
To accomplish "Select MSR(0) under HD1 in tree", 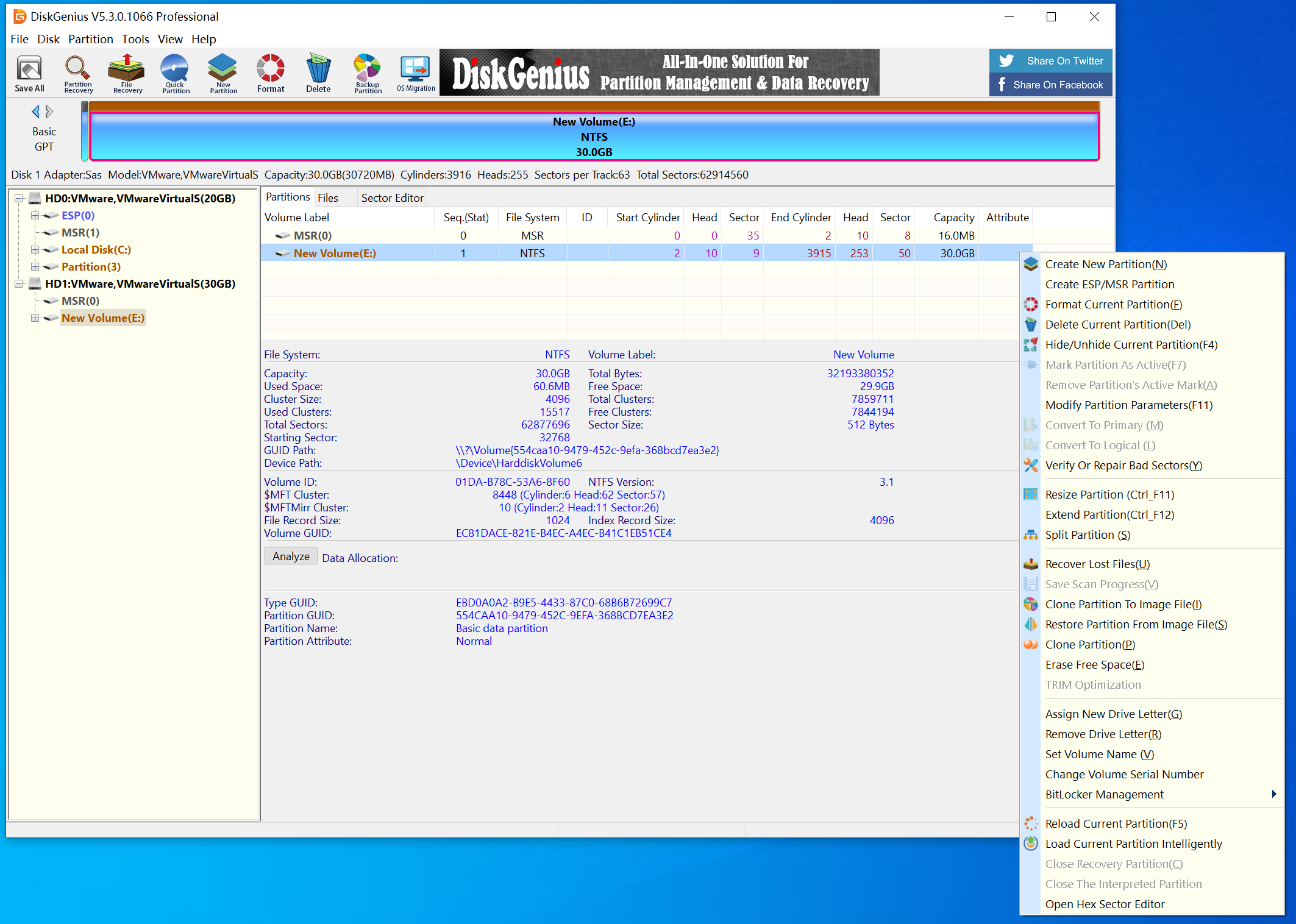I will (x=80, y=301).
